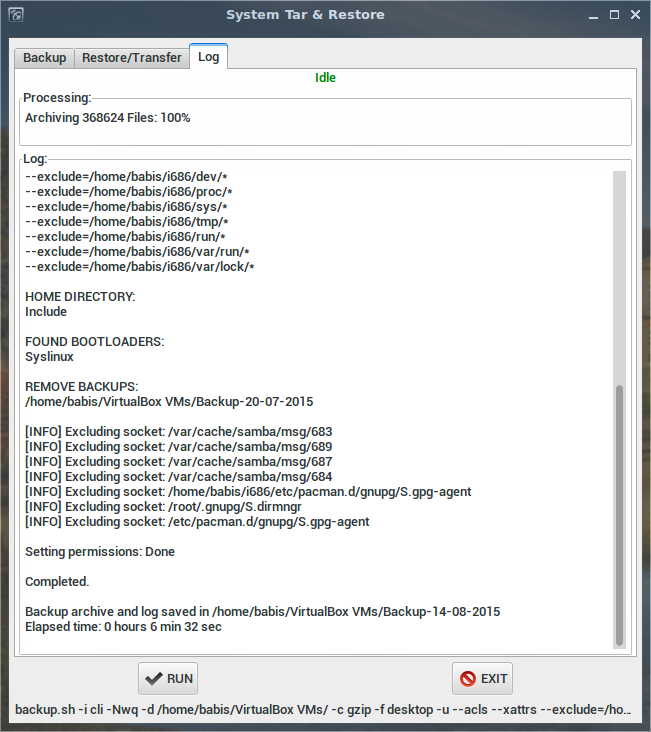Click the samba/msg/683 socket line
This screenshot has width=651, height=732.
(x=179, y=432)
